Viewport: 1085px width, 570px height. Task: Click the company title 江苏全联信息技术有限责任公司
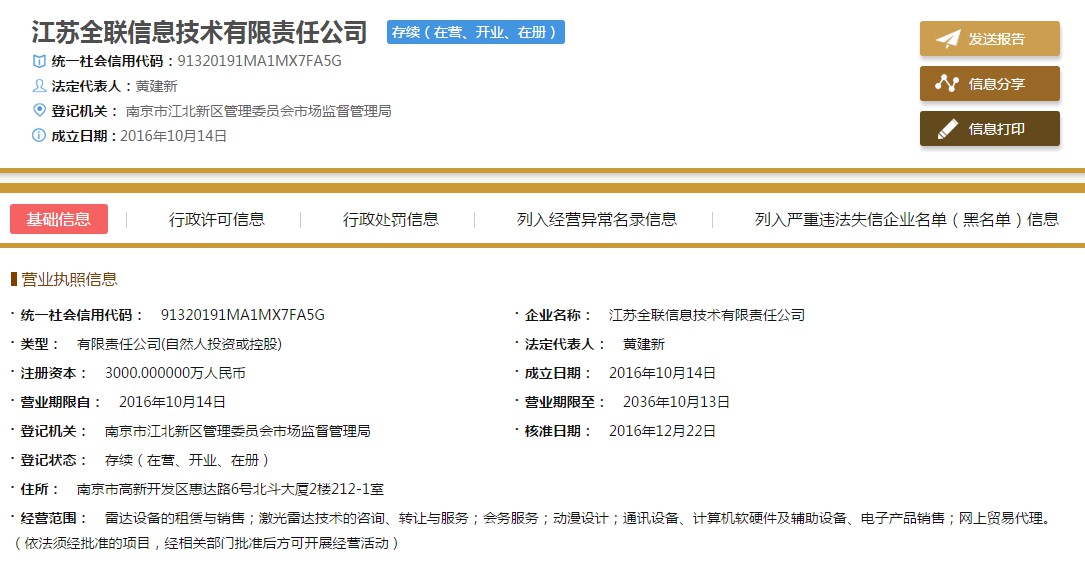200,32
